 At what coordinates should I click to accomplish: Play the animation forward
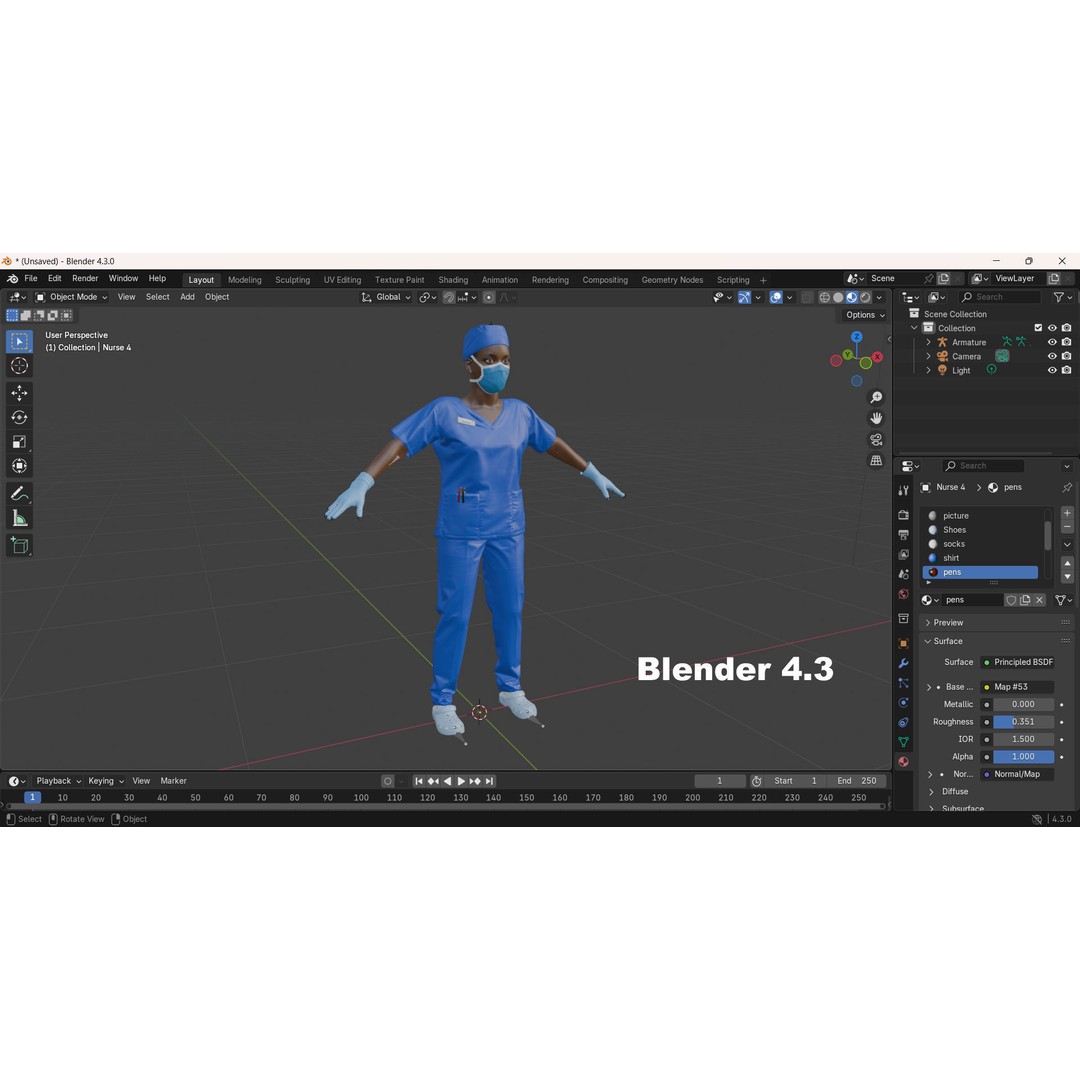461,781
